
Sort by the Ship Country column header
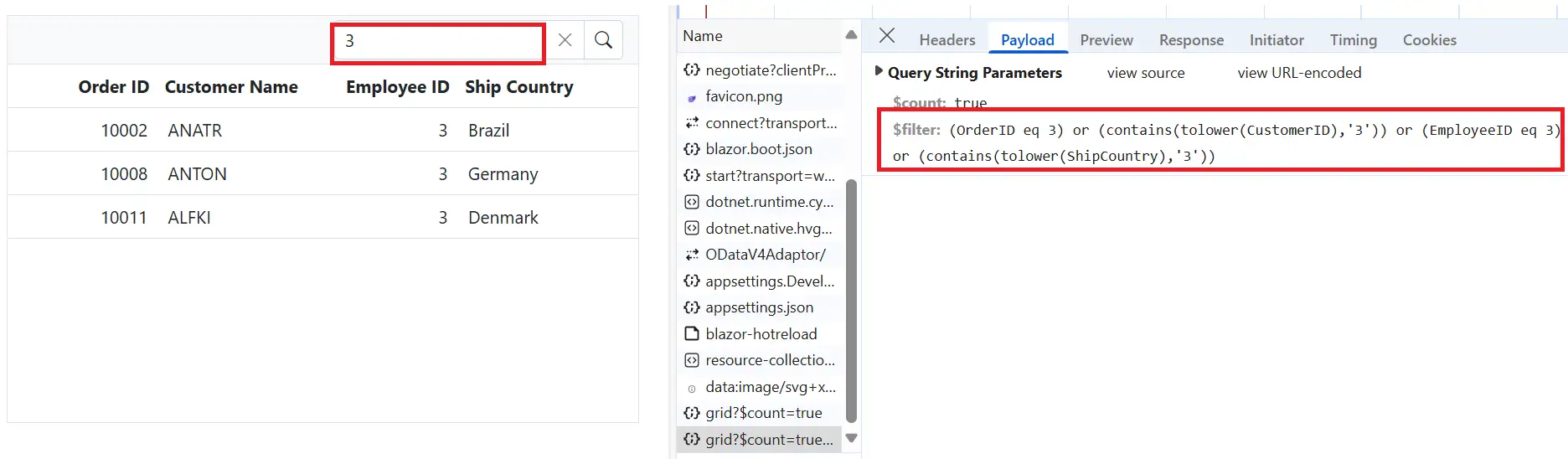pos(519,87)
